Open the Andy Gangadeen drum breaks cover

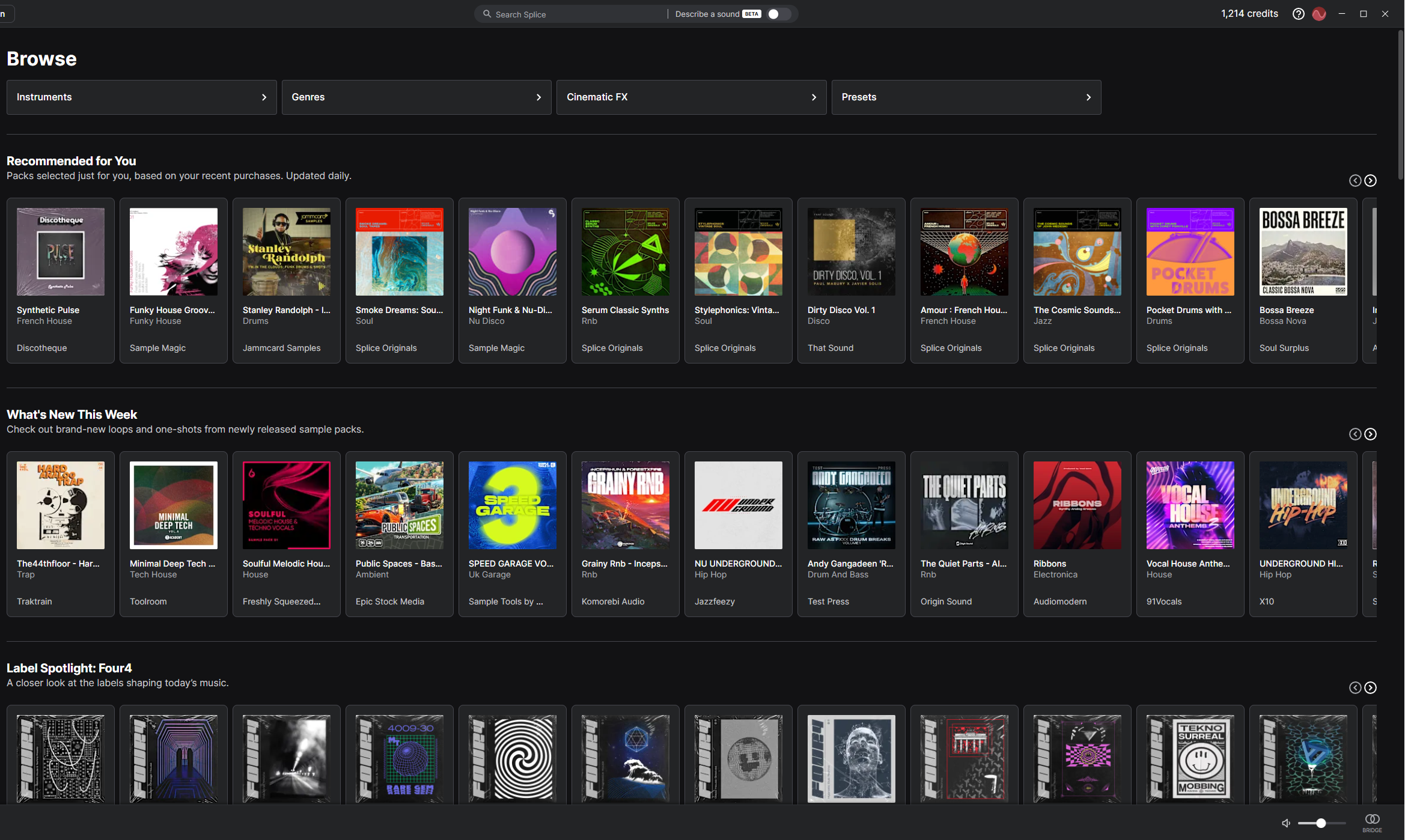pyautogui.click(x=852, y=505)
